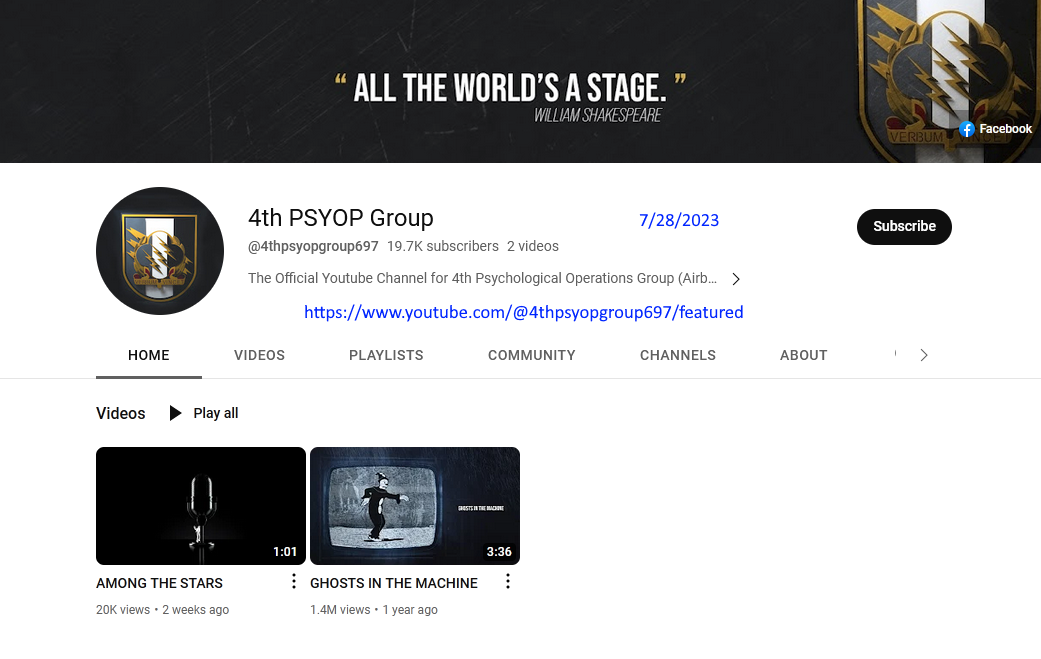Image resolution: width=1041 pixels, height=659 pixels.
Task: Click the 7/28/2023 date text
Action: (679, 220)
